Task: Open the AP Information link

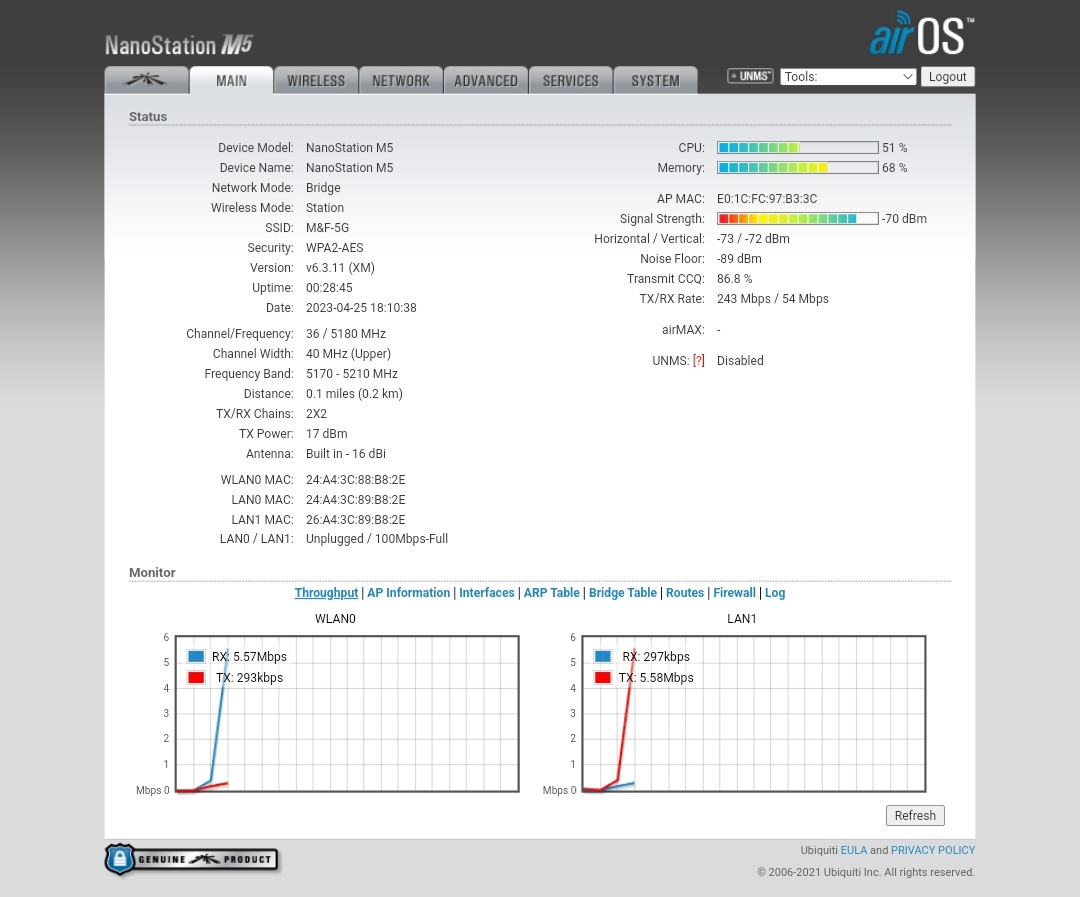Action: pyautogui.click(x=408, y=592)
